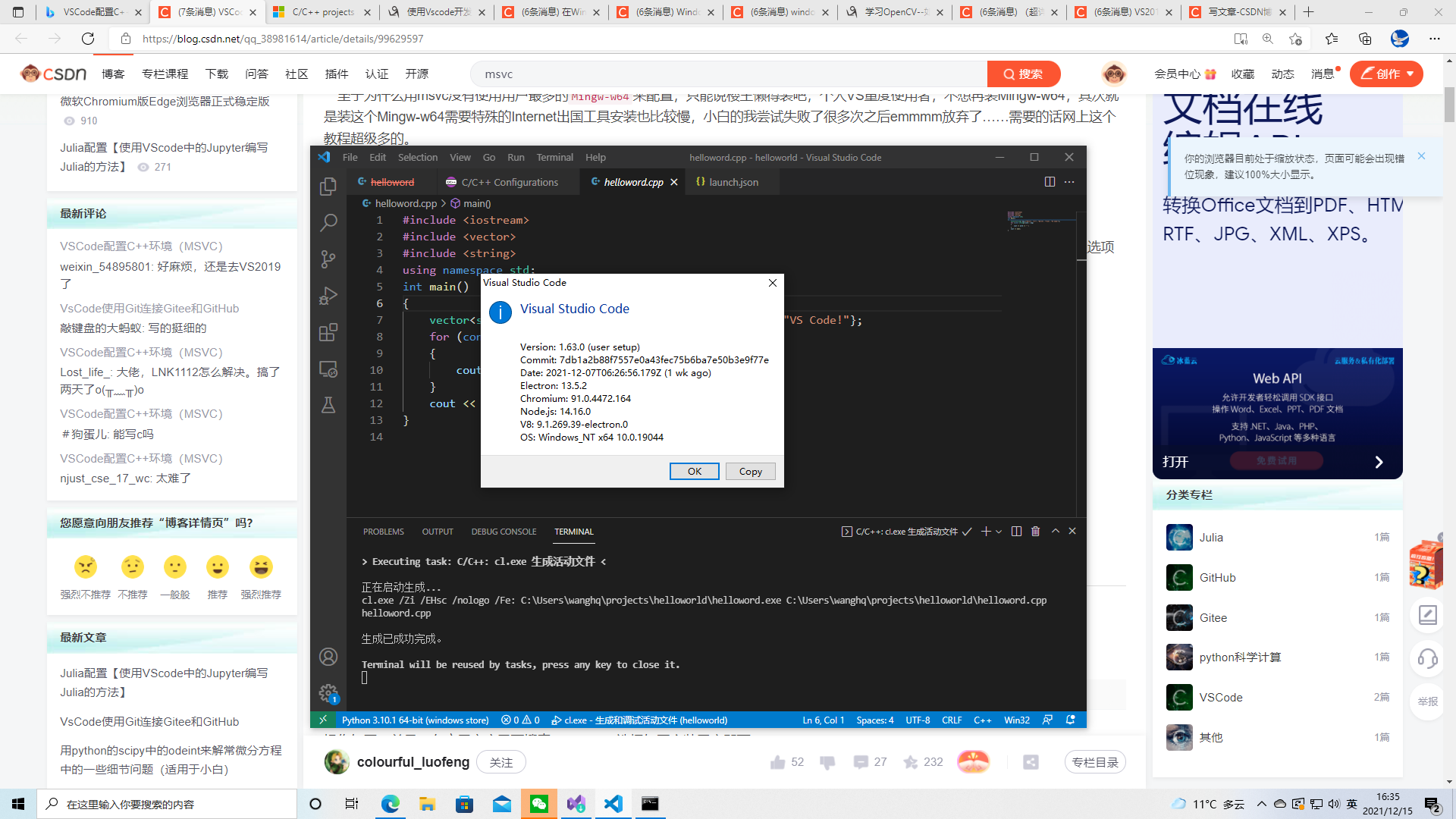Click the feedback icon in VS Code status bar
Image resolution: width=1456 pixels, height=819 pixels.
click(x=1047, y=720)
